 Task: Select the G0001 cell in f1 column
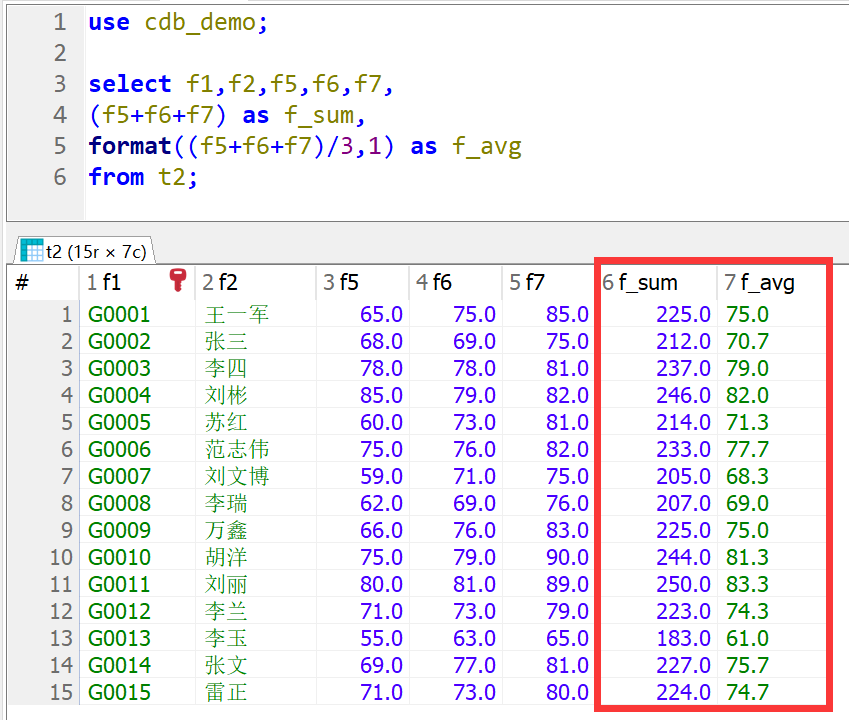coord(119,314)
